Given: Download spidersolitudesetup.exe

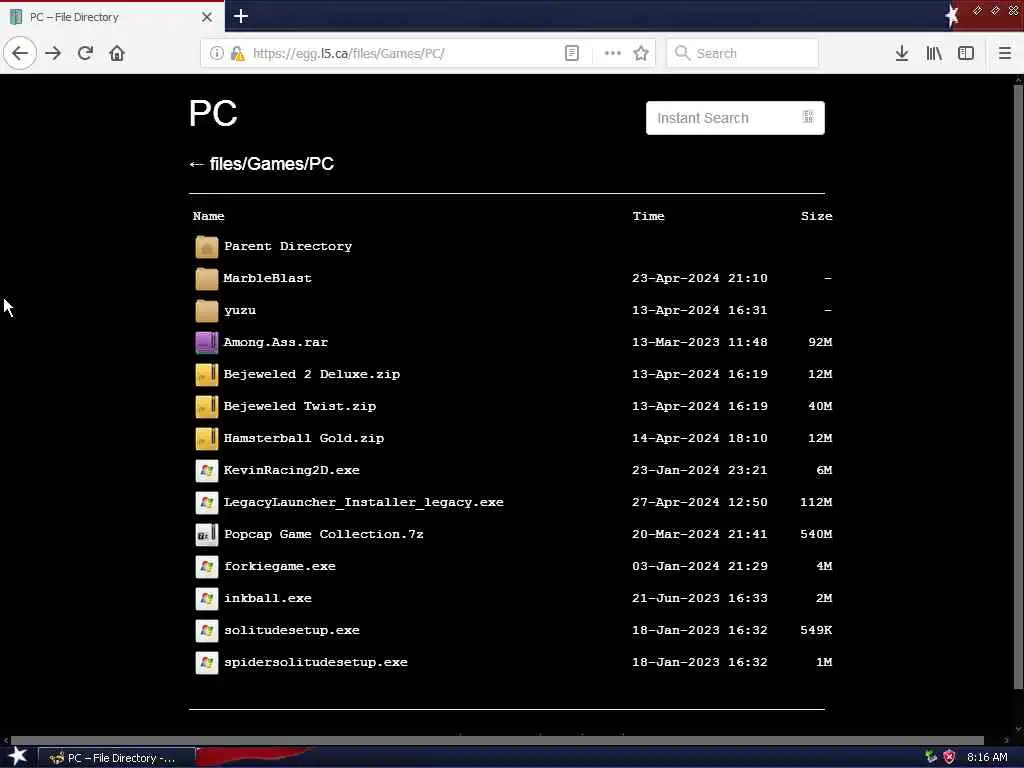Looking at the screenshot, I should (315, 662).
